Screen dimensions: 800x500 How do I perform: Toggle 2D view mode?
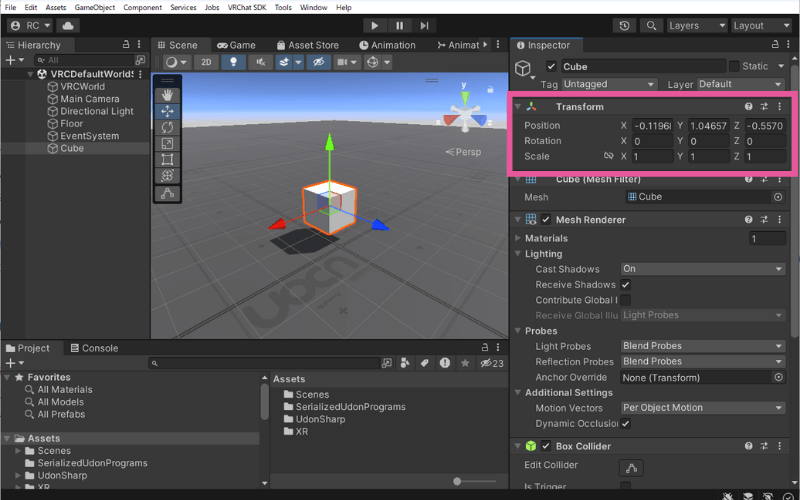206,62
